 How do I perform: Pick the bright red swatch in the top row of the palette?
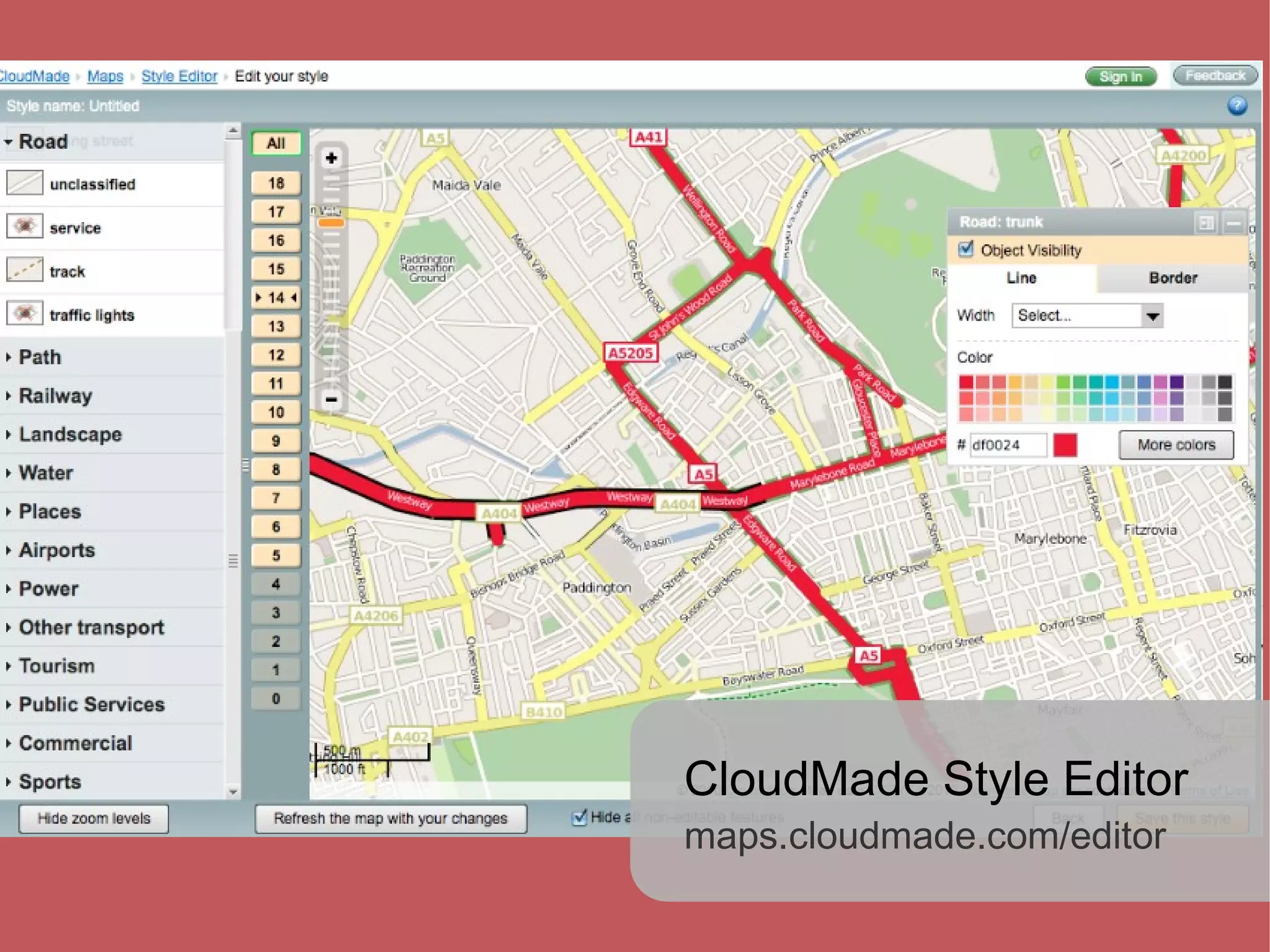966,381
